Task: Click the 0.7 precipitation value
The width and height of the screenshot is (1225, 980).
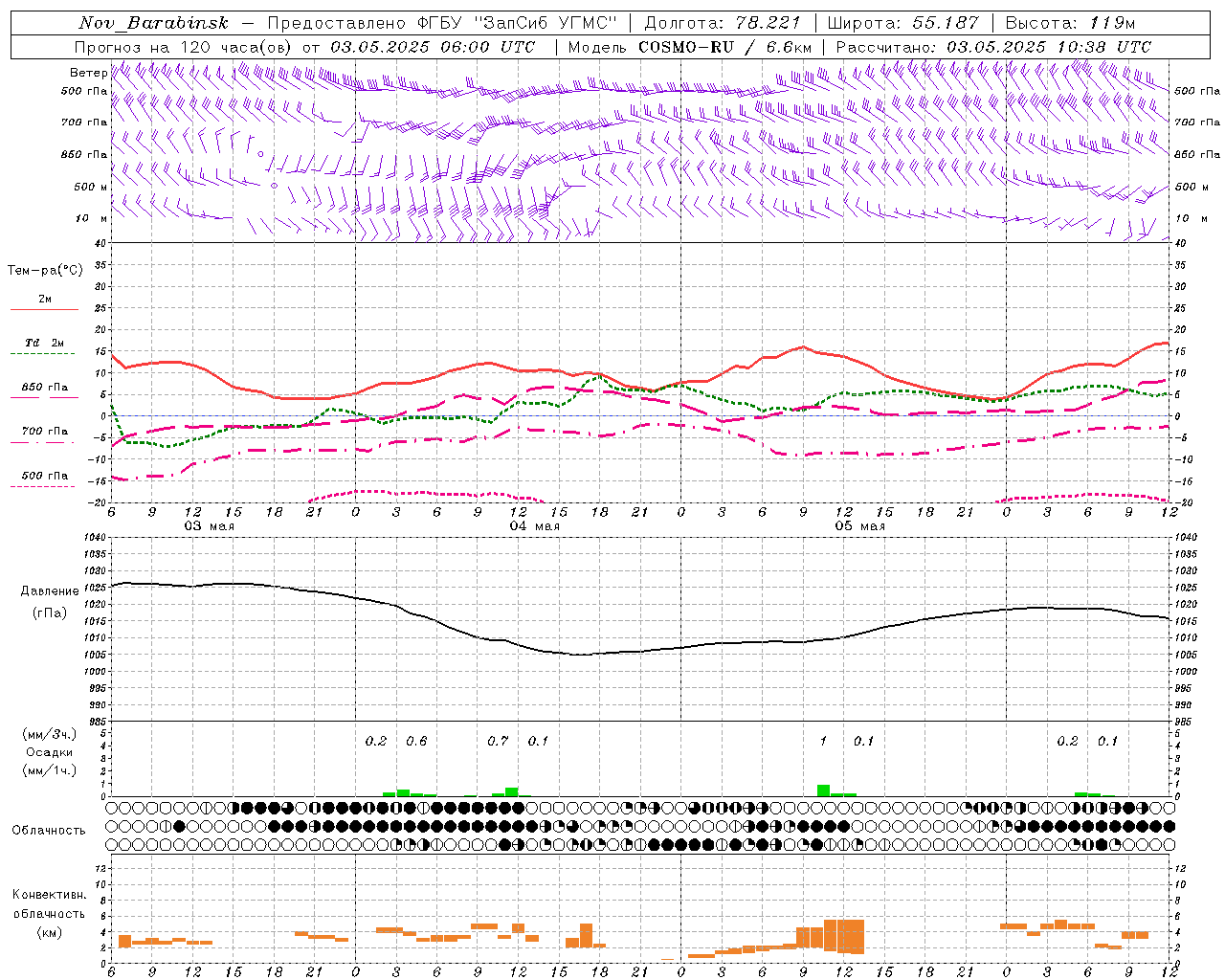Action: point(498,741)
